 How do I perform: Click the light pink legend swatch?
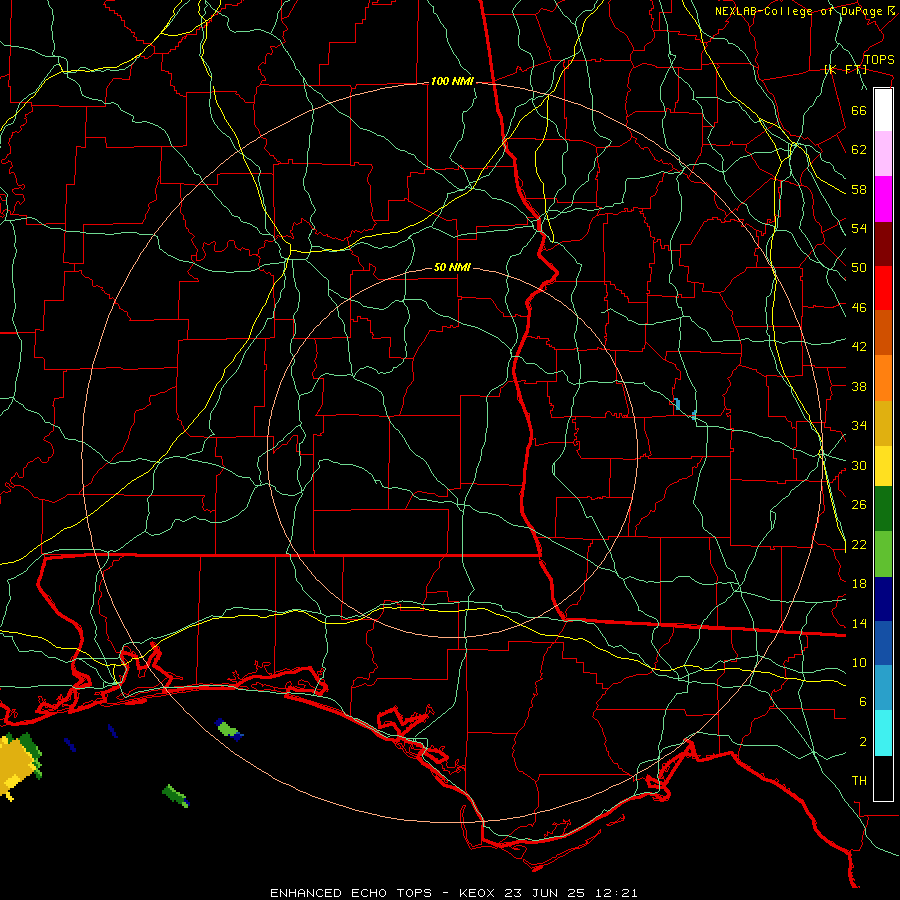(x=883, y=154)
